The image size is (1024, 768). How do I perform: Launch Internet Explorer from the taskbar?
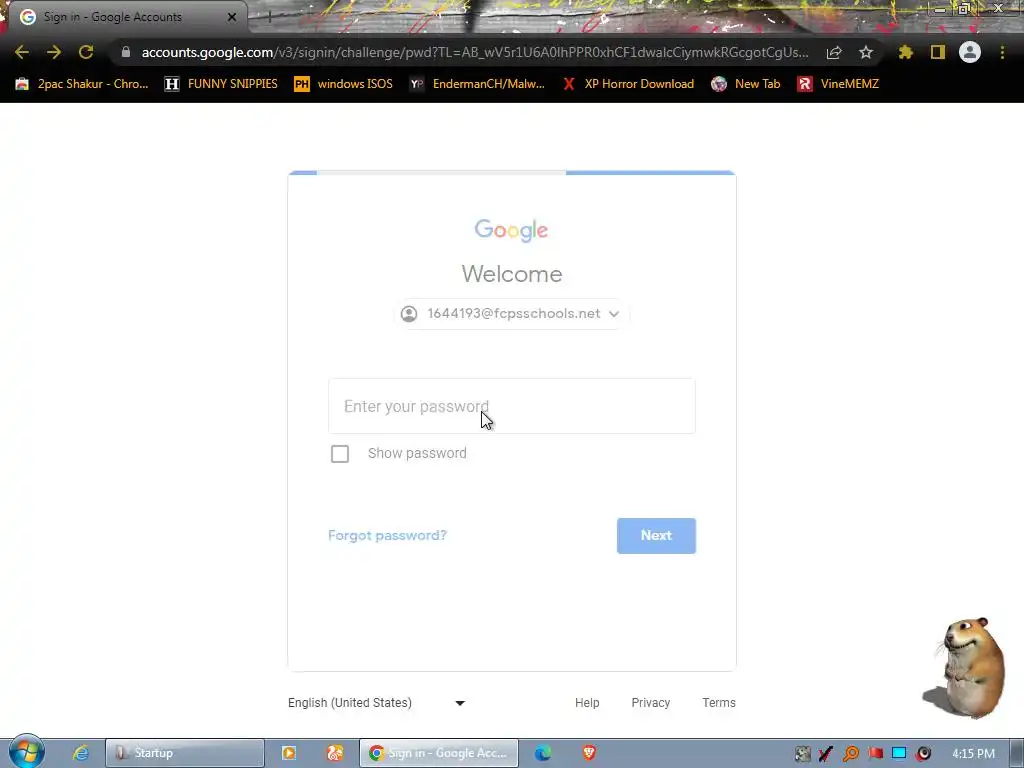pos(81,753)
